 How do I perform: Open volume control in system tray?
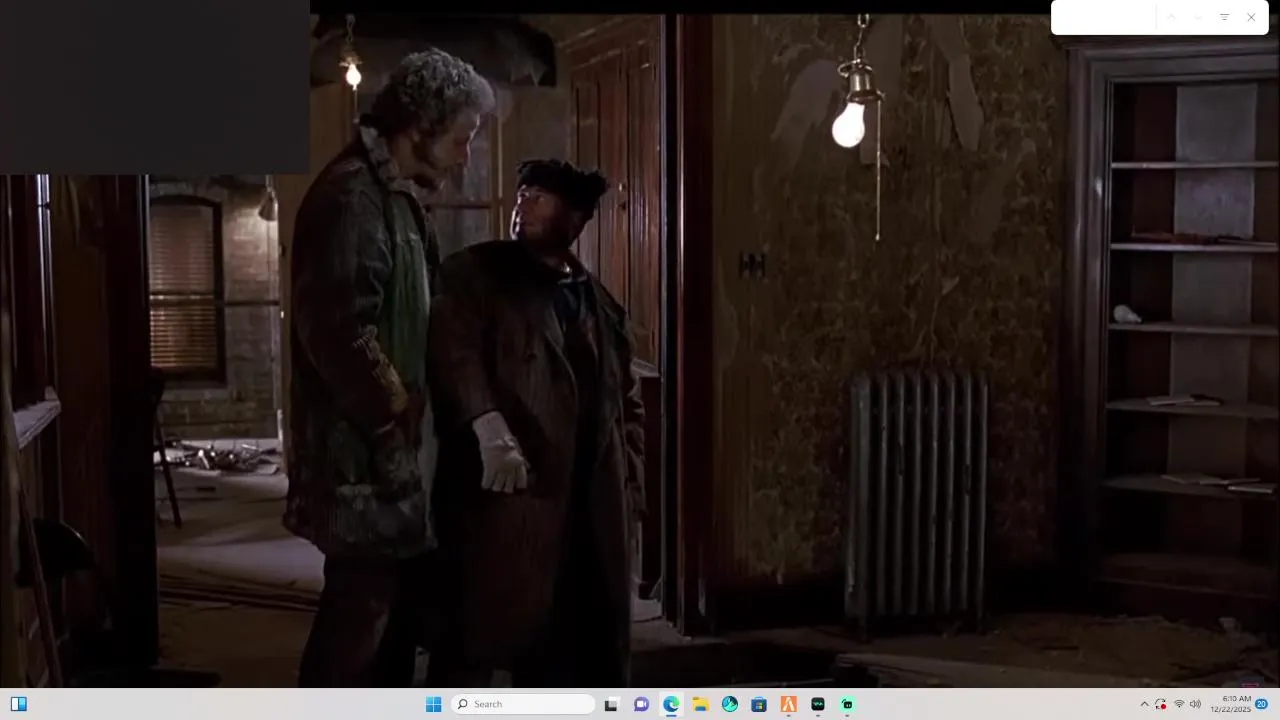click(1195, 704)
